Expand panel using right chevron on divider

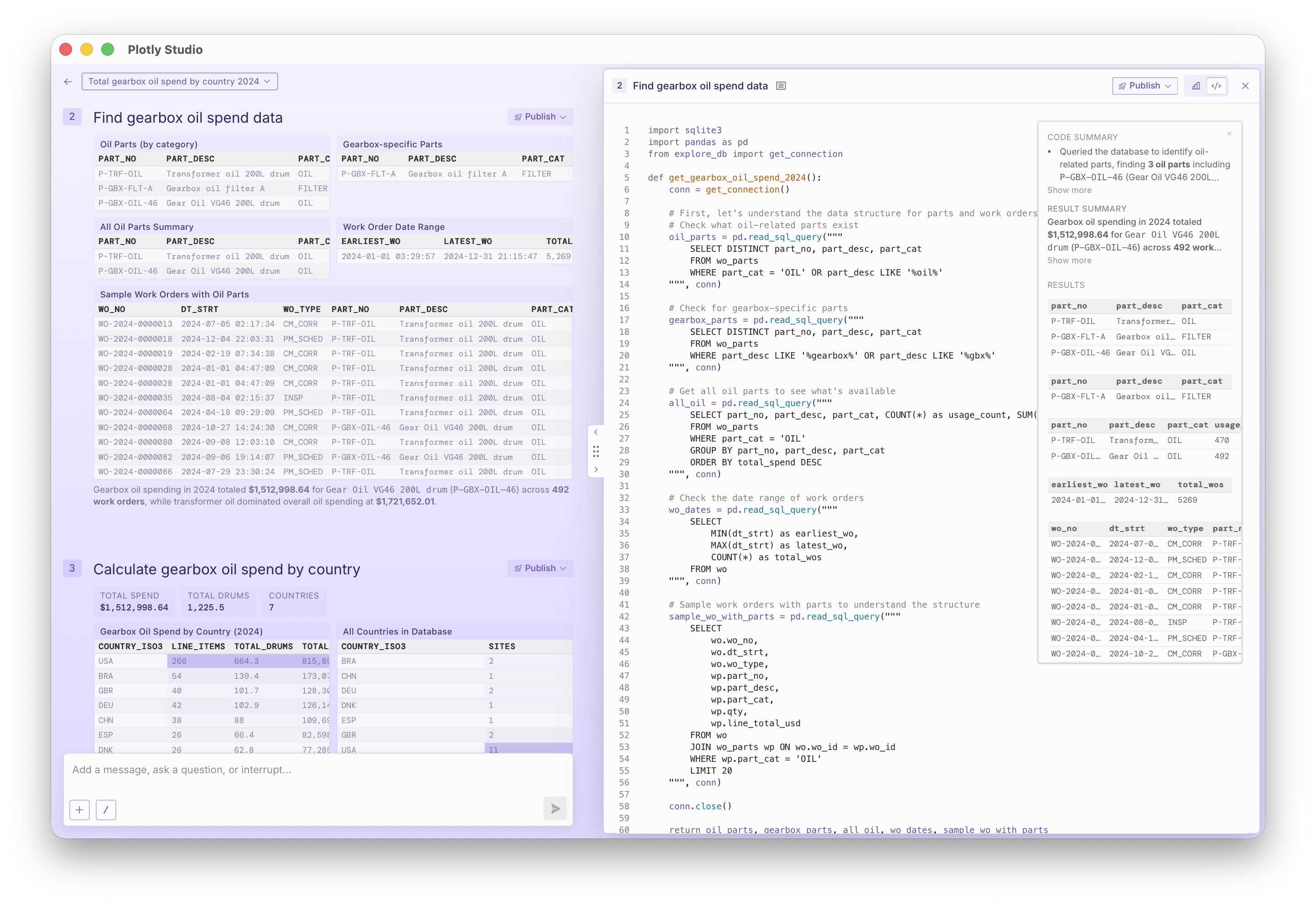click(596, 469)
